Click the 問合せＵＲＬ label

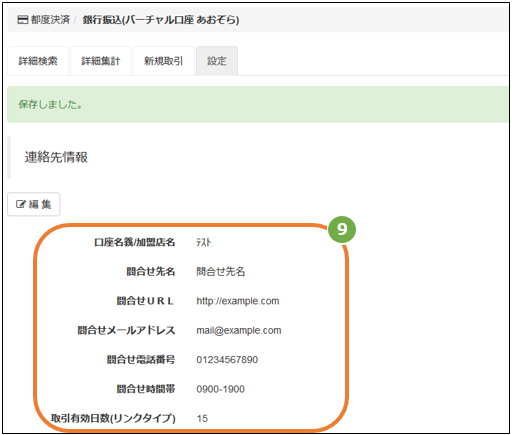coord(145,301)
